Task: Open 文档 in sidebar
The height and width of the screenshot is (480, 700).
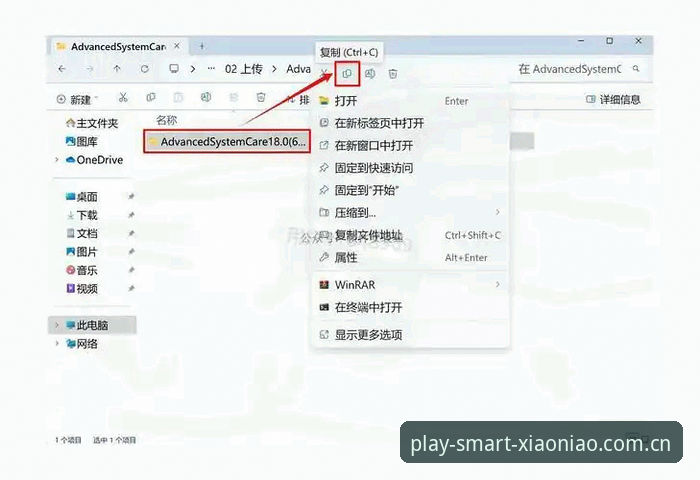Action: 82,234
